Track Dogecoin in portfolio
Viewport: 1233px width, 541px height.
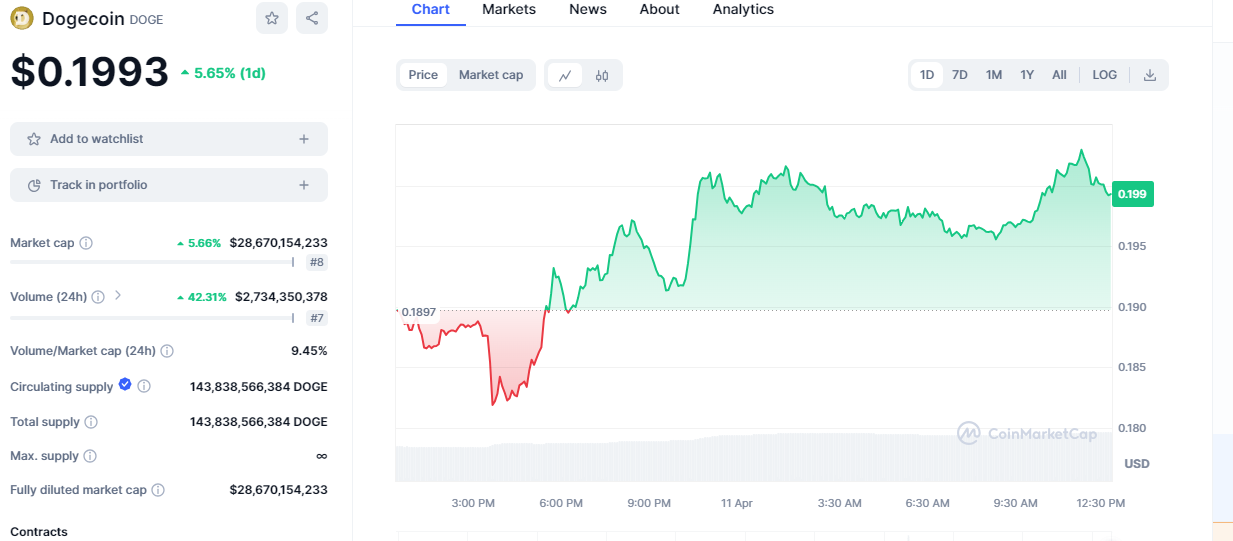169,185
